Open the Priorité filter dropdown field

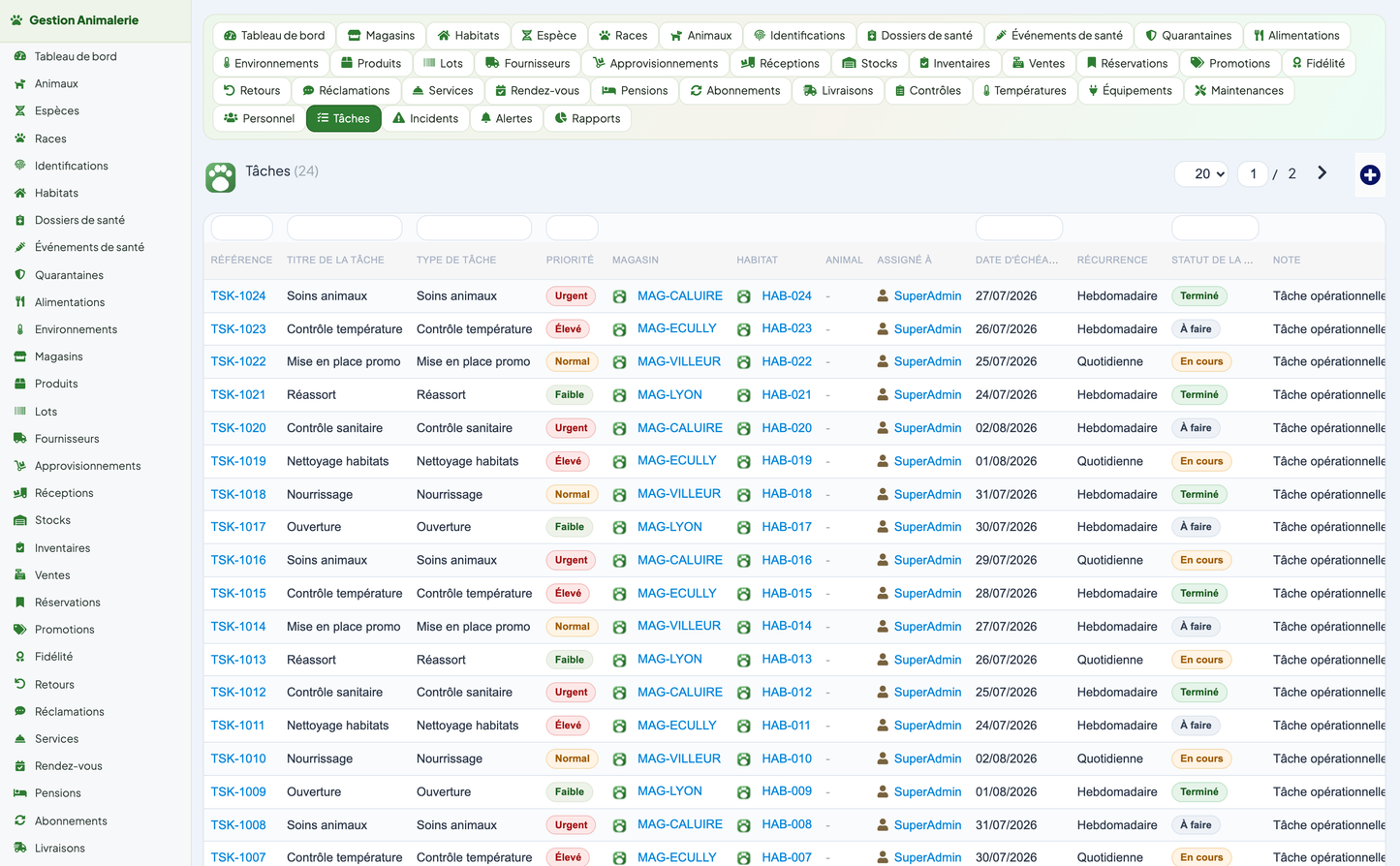(572, 228)
